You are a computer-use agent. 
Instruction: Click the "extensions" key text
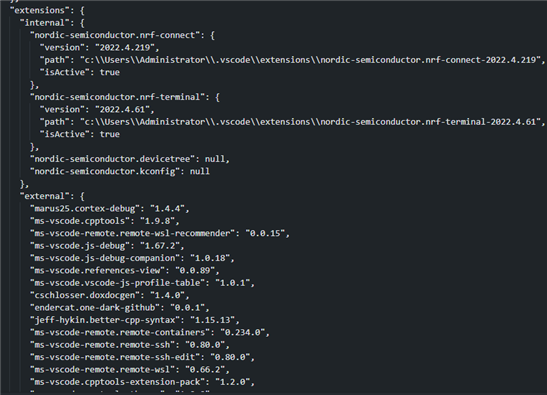37,10
